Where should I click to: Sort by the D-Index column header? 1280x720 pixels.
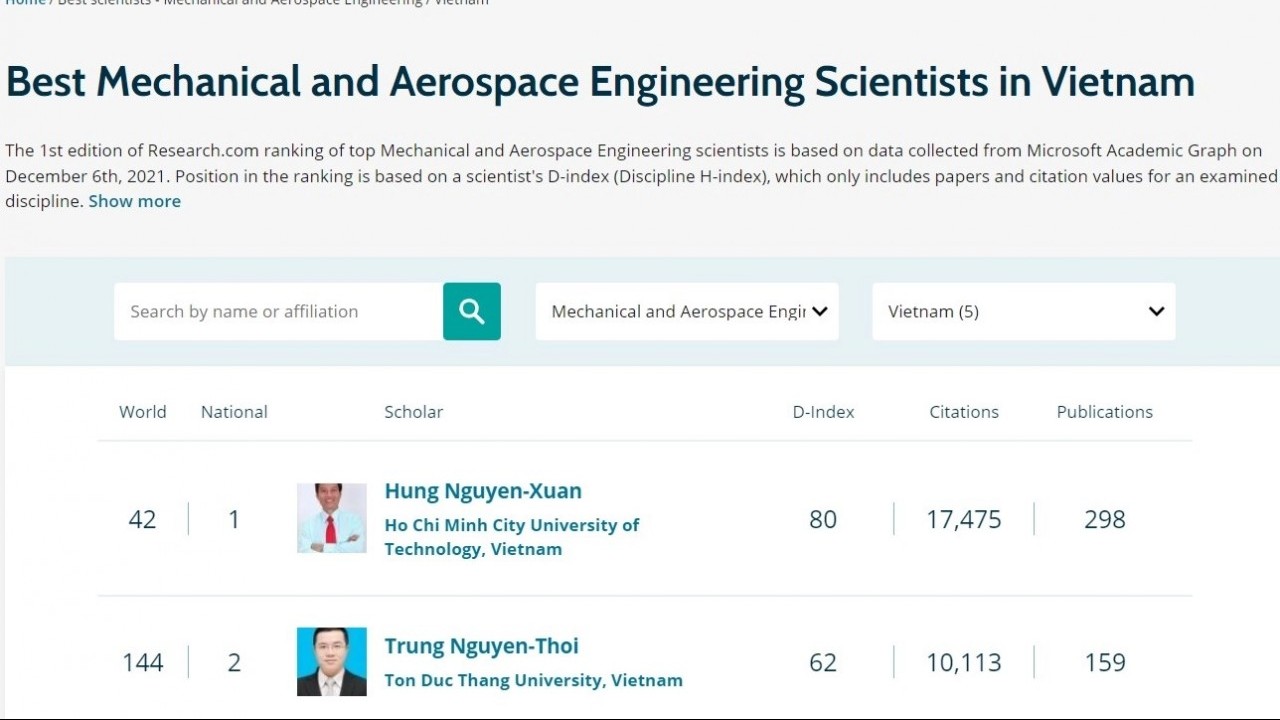click(823, 411)
